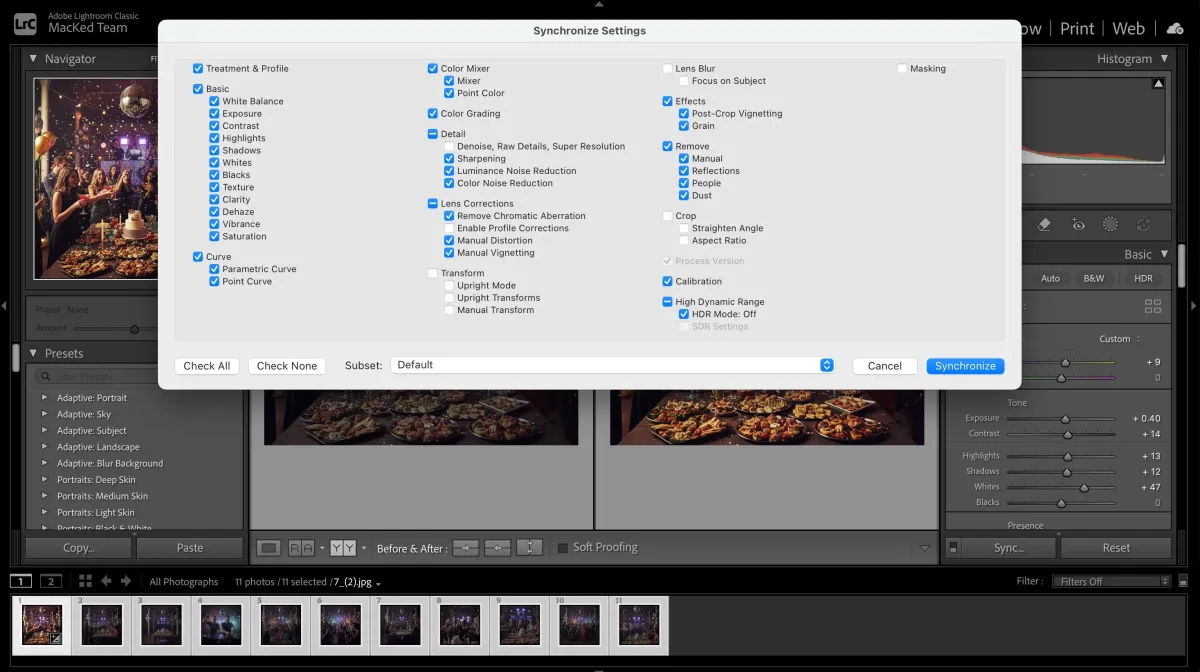
Task: Enable the Masking checkbox
Action: [902, 69]
